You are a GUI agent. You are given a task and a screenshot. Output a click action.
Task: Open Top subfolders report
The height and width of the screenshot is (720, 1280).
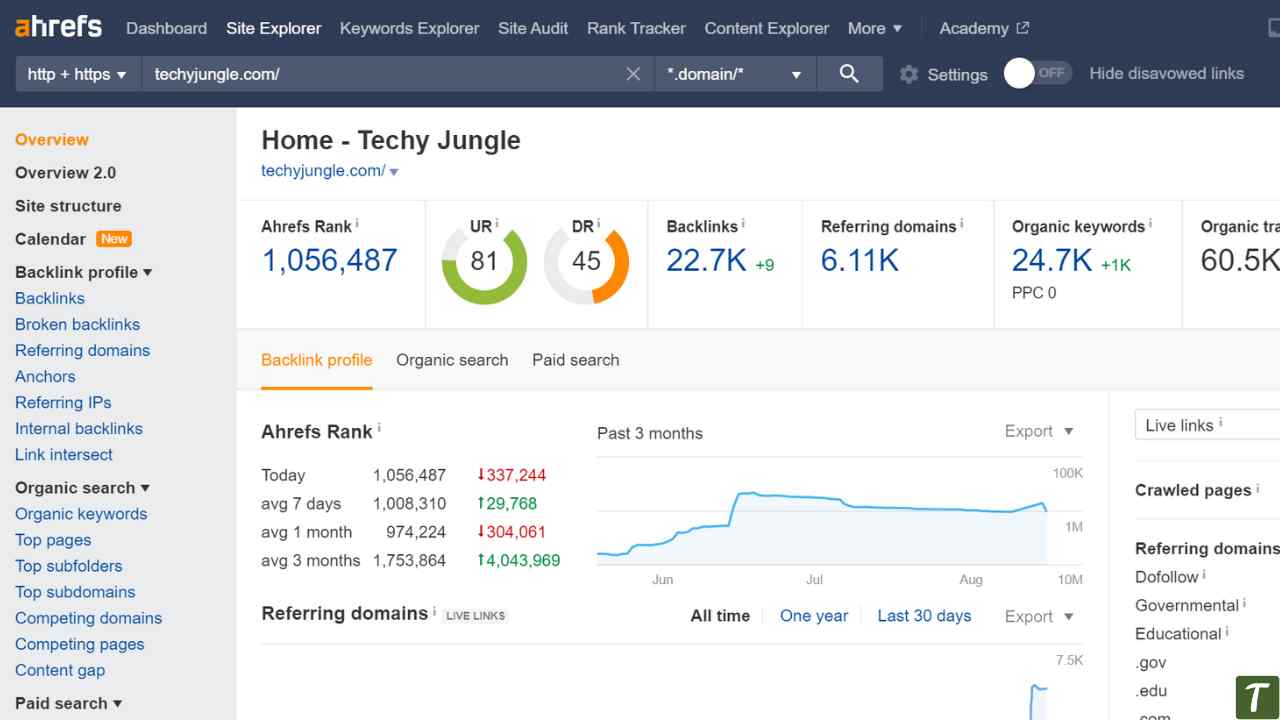click(69, 566)
